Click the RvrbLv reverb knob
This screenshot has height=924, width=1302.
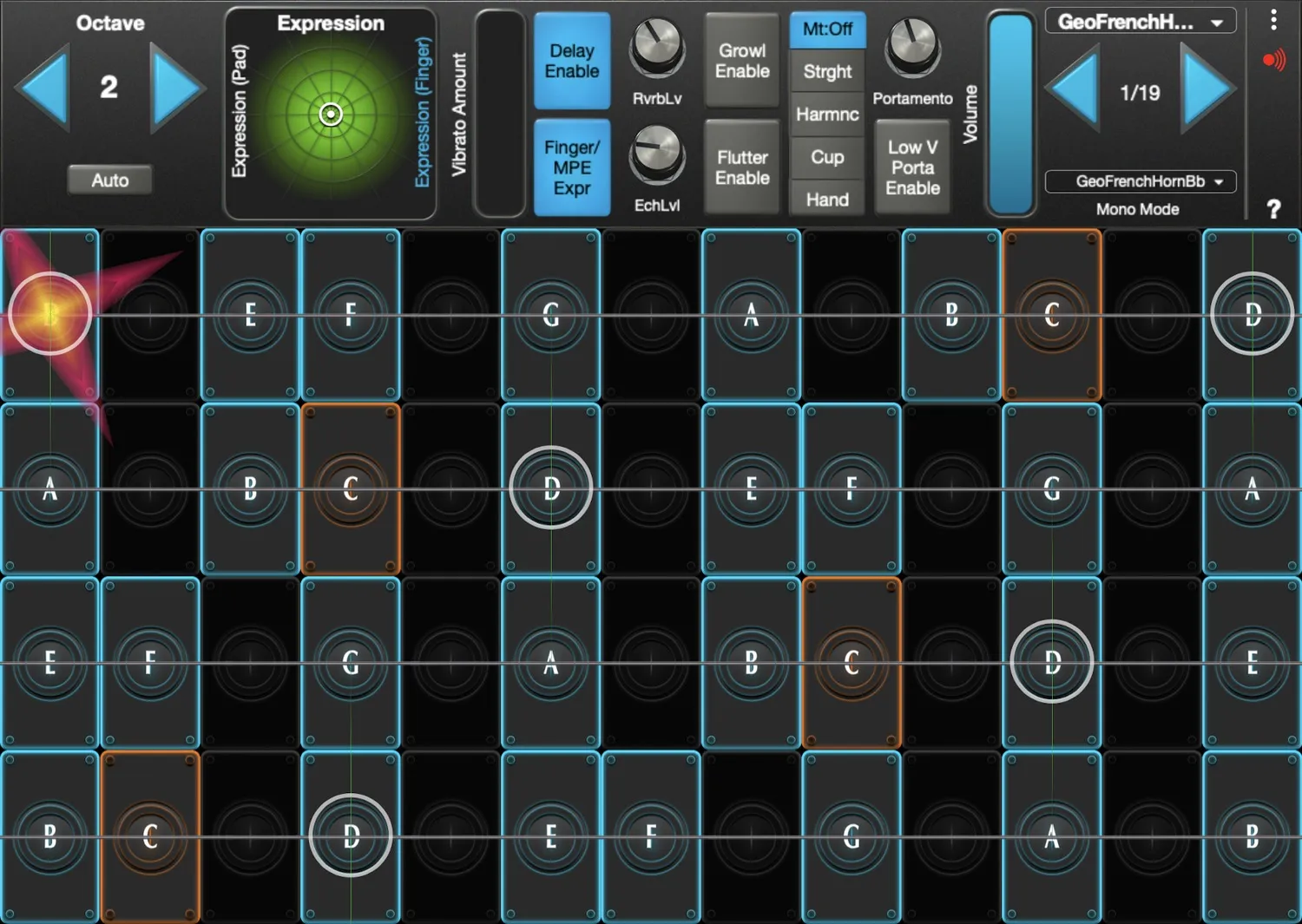point(656,49)
